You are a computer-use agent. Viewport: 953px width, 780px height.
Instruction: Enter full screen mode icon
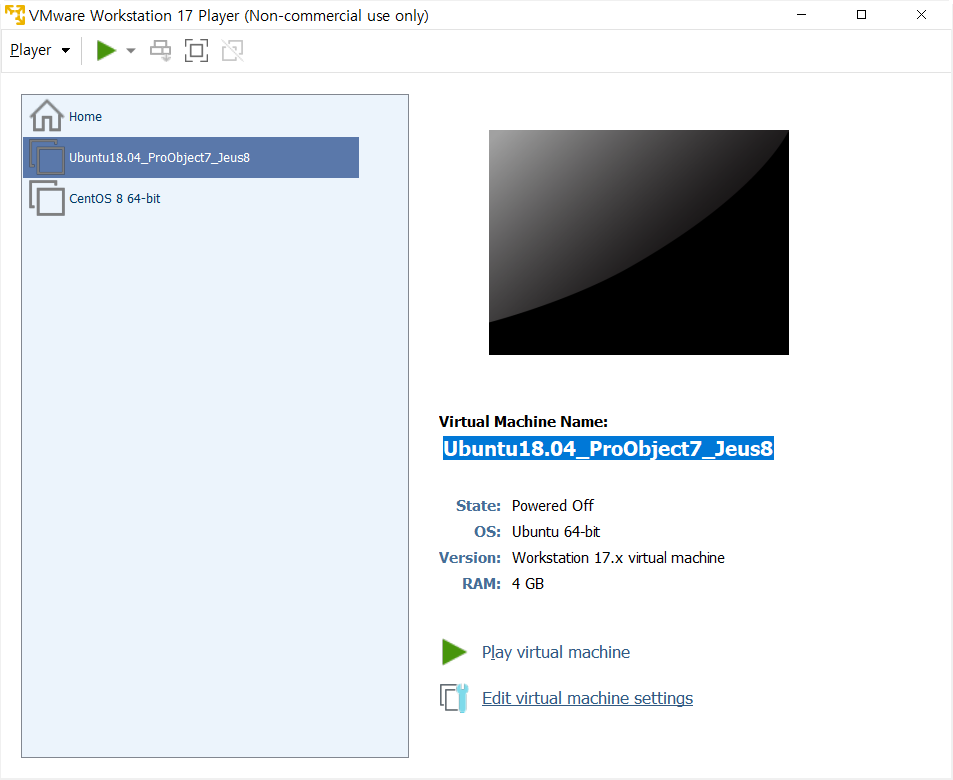196,50
